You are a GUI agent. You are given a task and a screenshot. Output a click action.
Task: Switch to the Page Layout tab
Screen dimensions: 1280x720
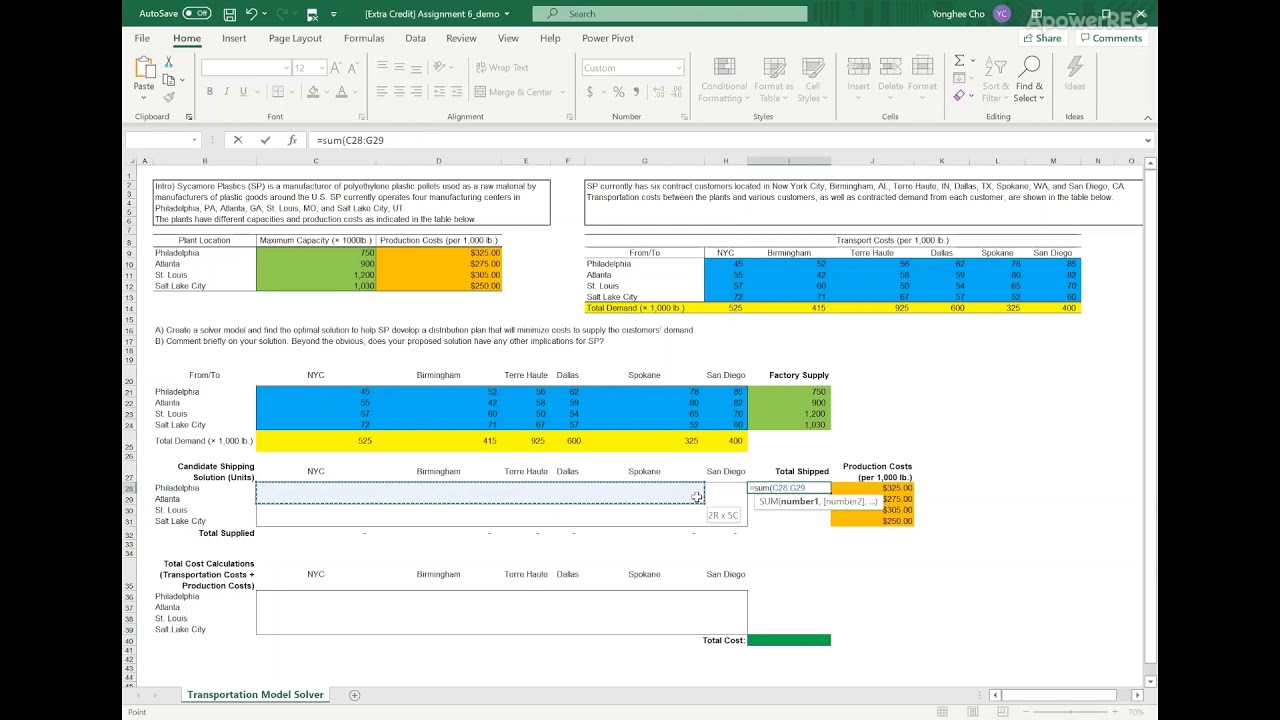[295, 38]
